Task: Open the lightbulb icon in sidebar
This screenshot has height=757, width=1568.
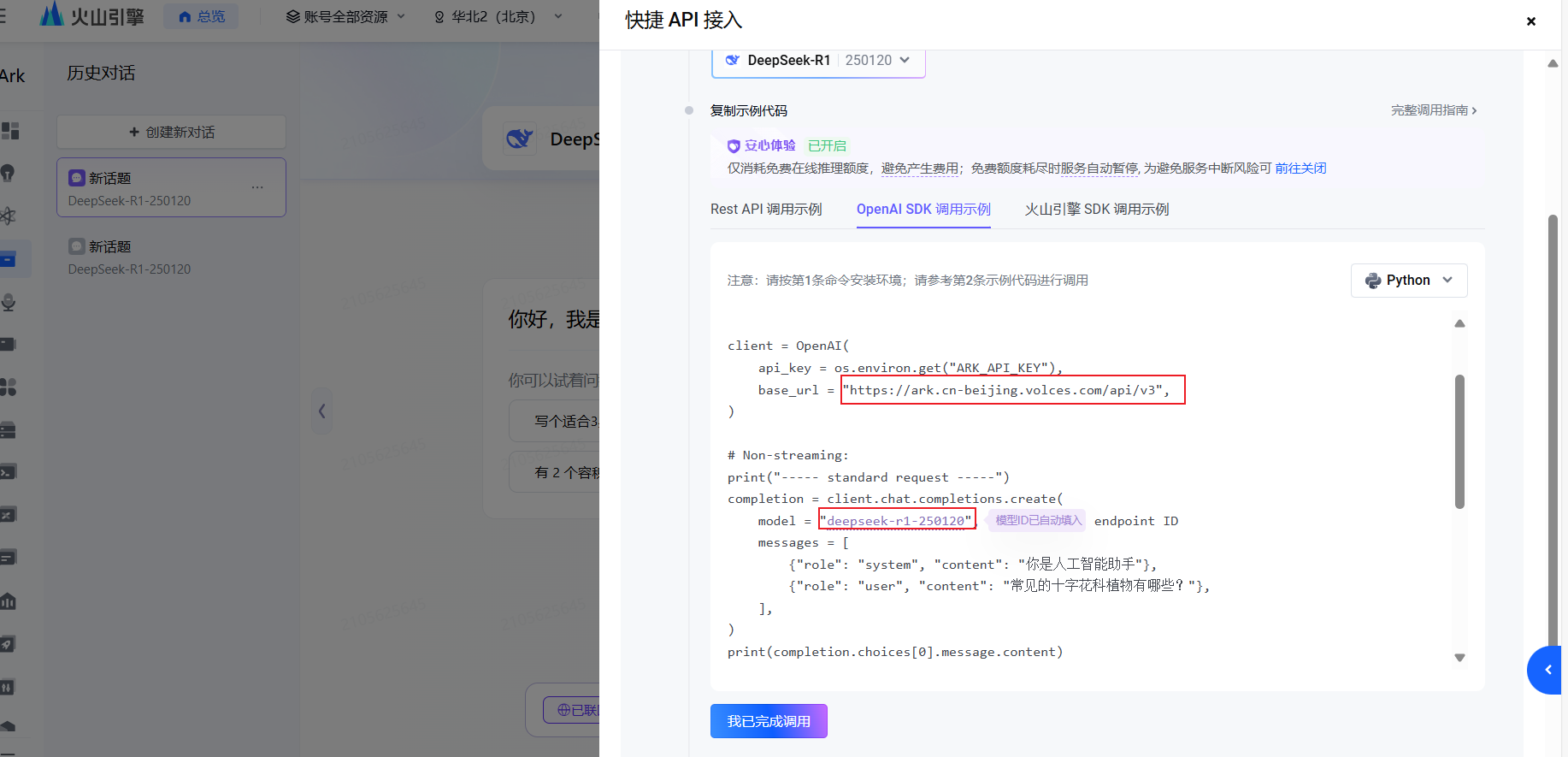Action: 8,173
